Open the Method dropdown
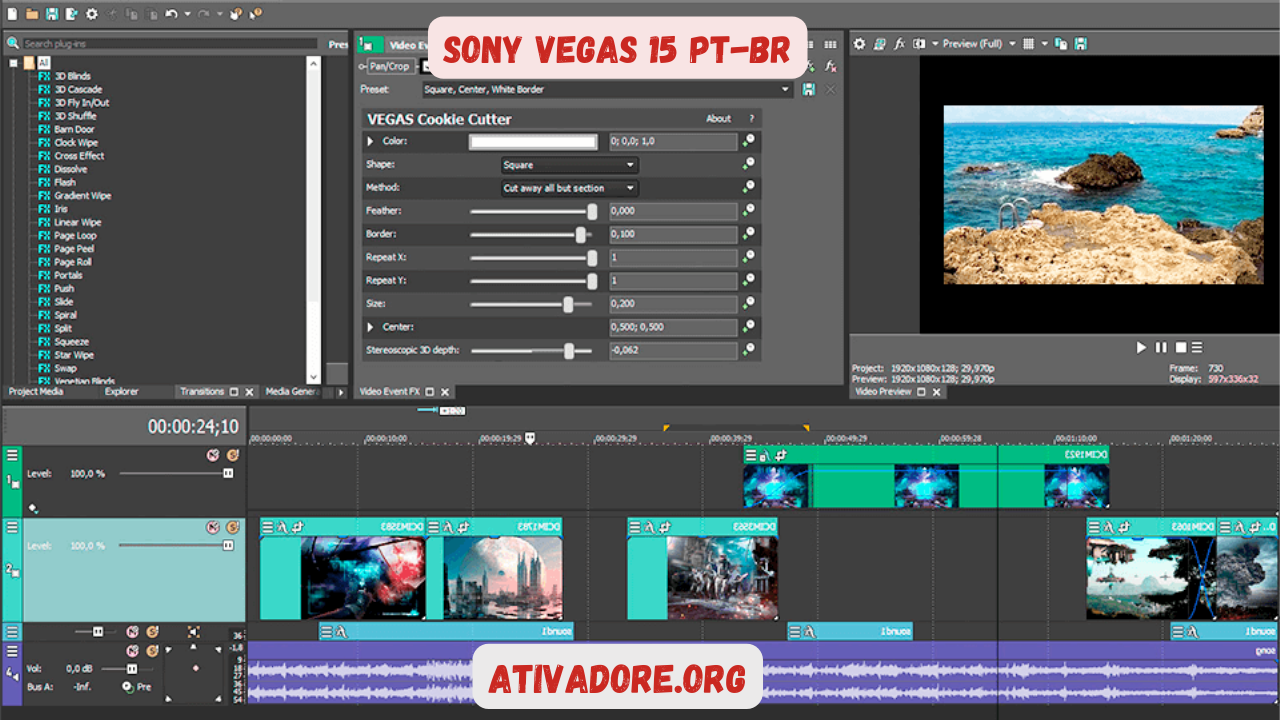The image size is (1280, 720). pos(570,188)
